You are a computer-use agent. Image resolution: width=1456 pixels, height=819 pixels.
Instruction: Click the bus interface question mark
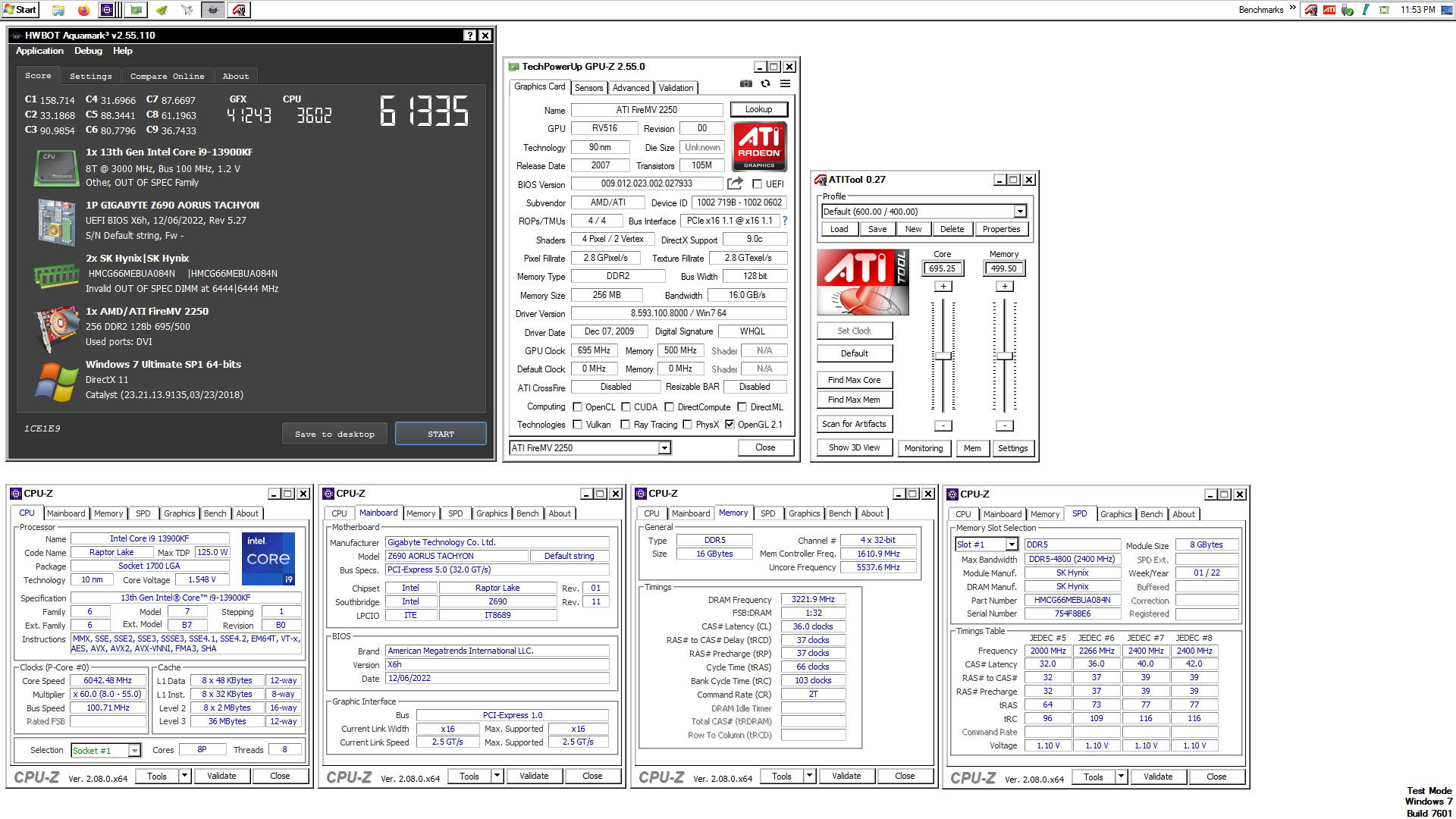[x=785, y=221]
